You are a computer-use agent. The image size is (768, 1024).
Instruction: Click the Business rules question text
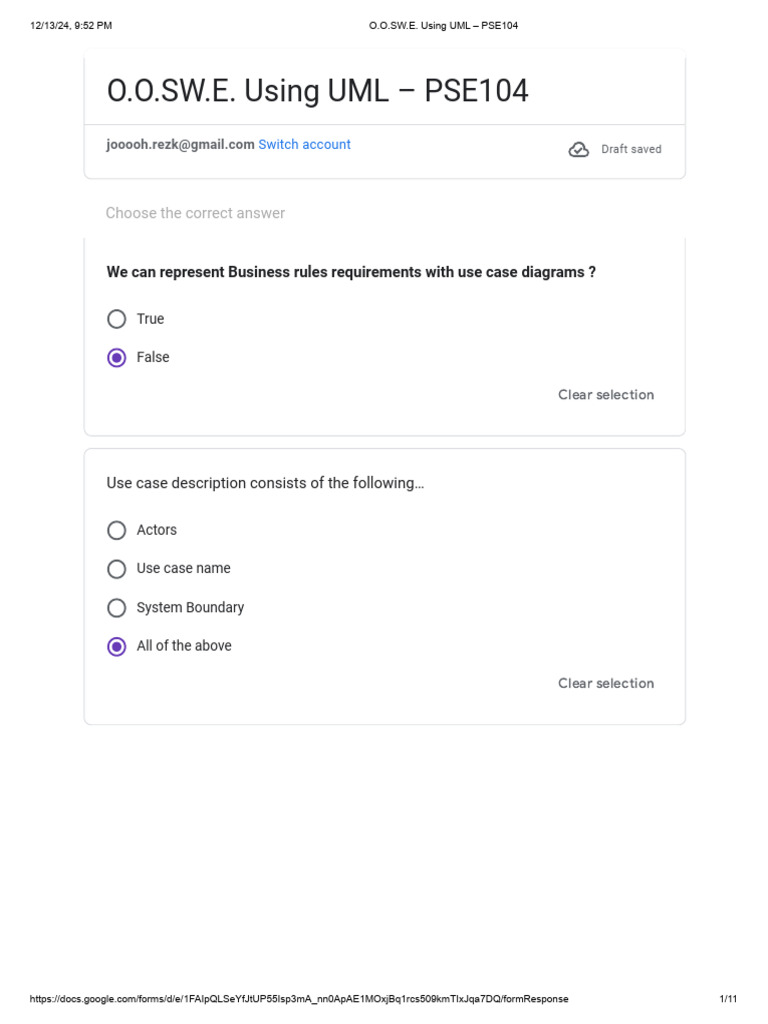point(351,272)
